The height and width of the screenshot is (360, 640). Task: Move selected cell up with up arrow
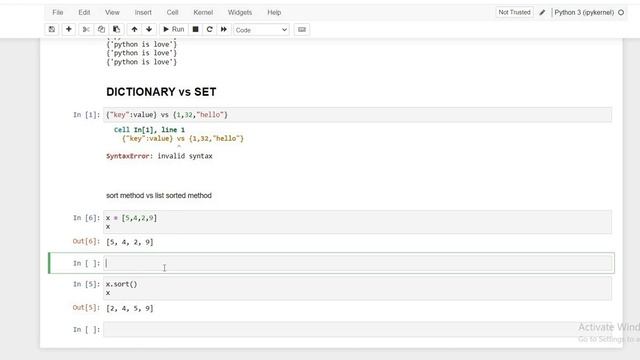(x=134, y=29)
